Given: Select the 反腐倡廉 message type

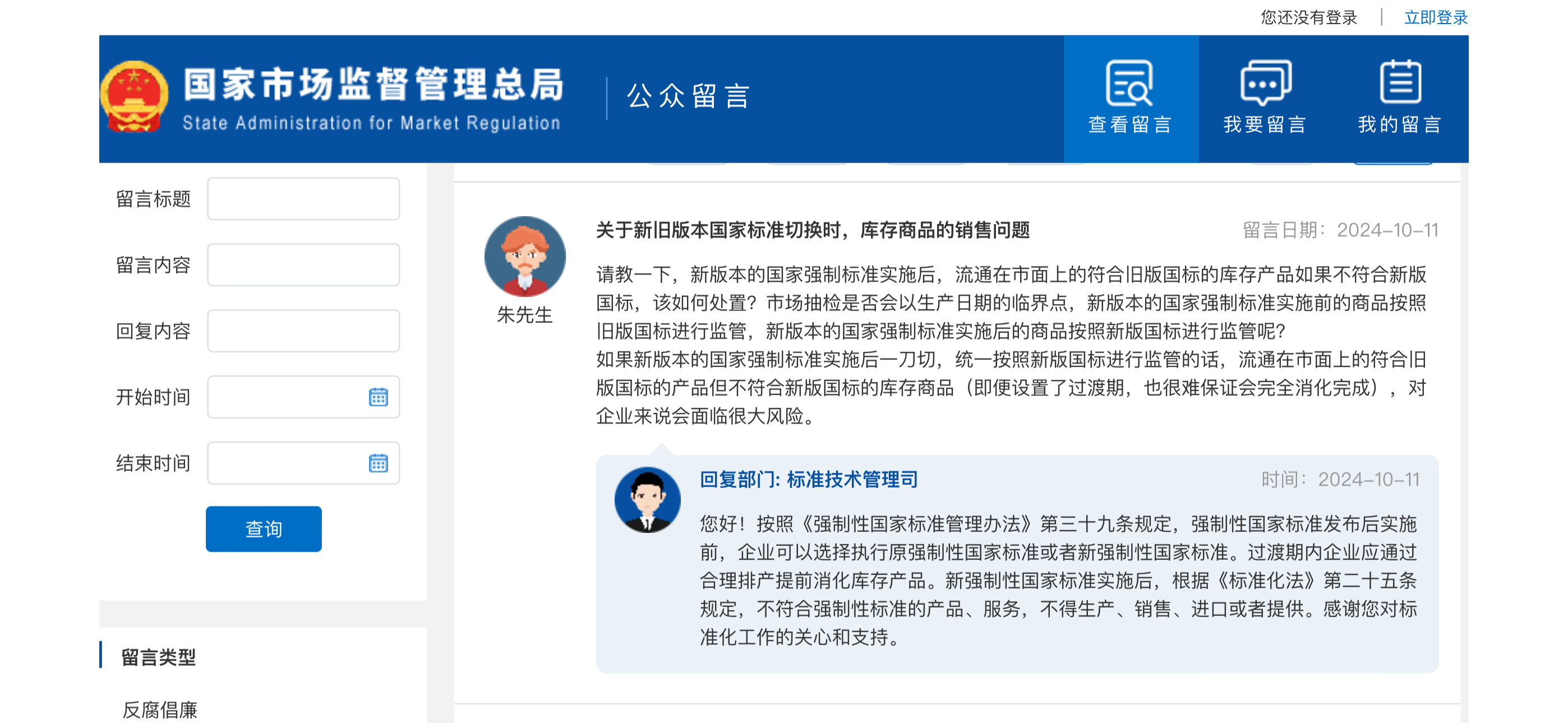Looking at the screenshot, I should tap(160, 710).
